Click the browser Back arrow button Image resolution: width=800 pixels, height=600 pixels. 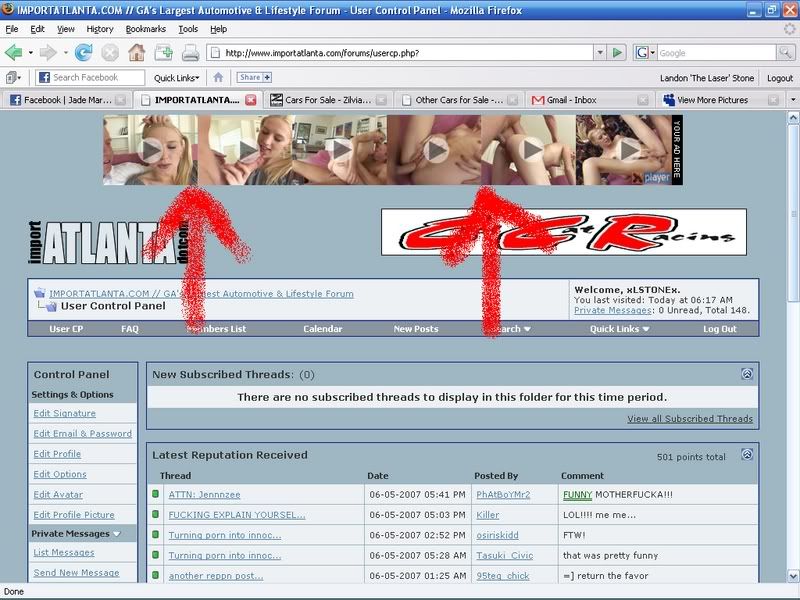pyautogui.click(x=14, y=52)
